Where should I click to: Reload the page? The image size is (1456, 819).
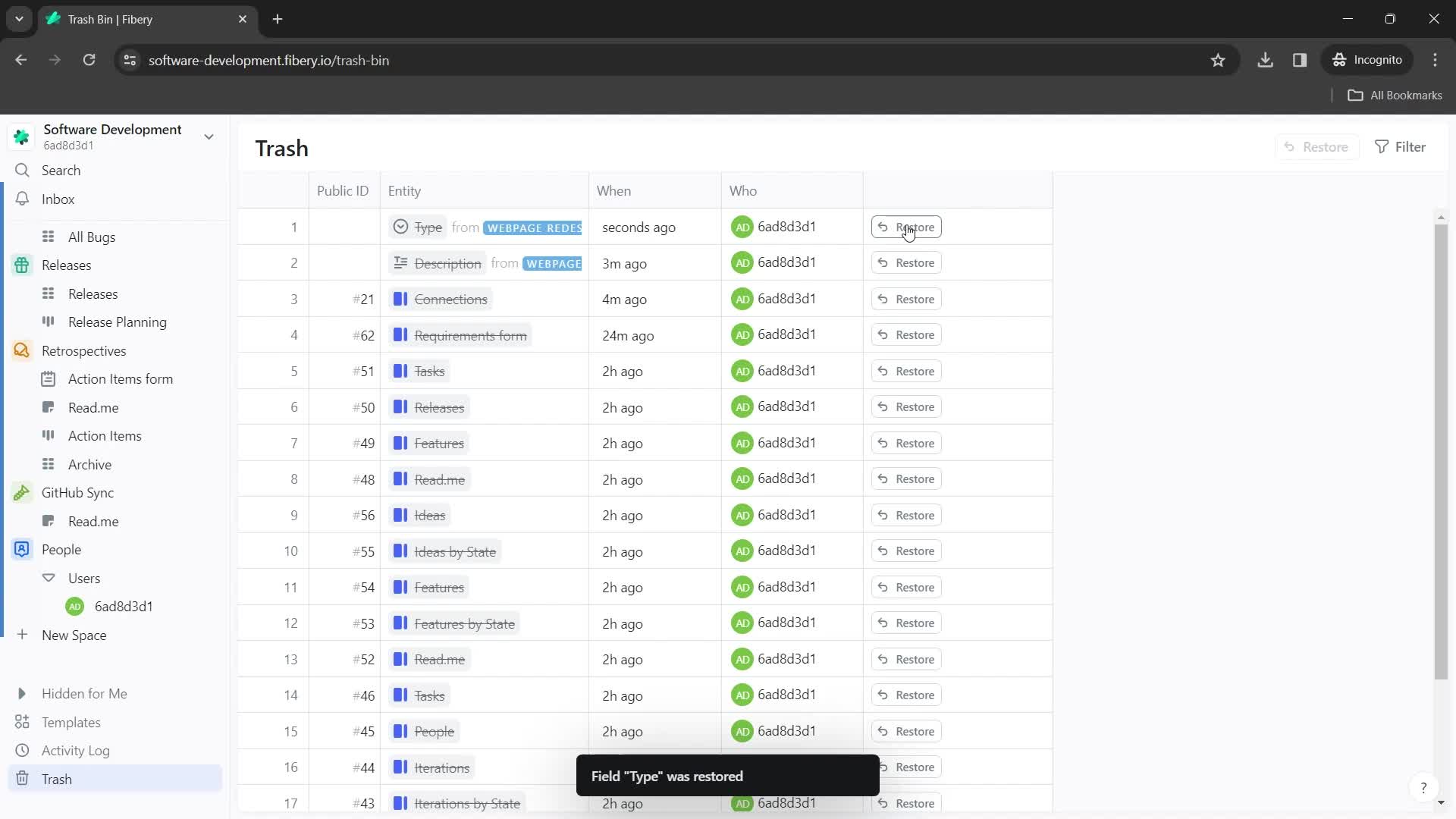89,60
